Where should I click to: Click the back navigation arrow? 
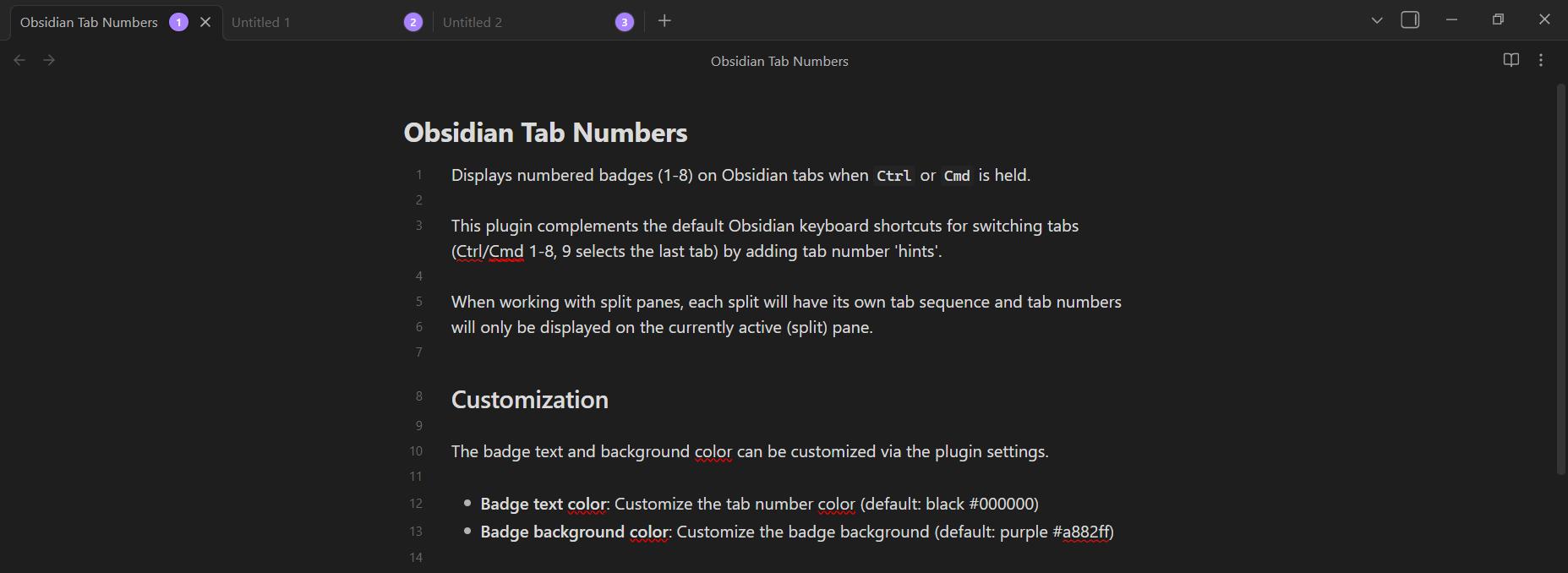[x=19, y=59]
